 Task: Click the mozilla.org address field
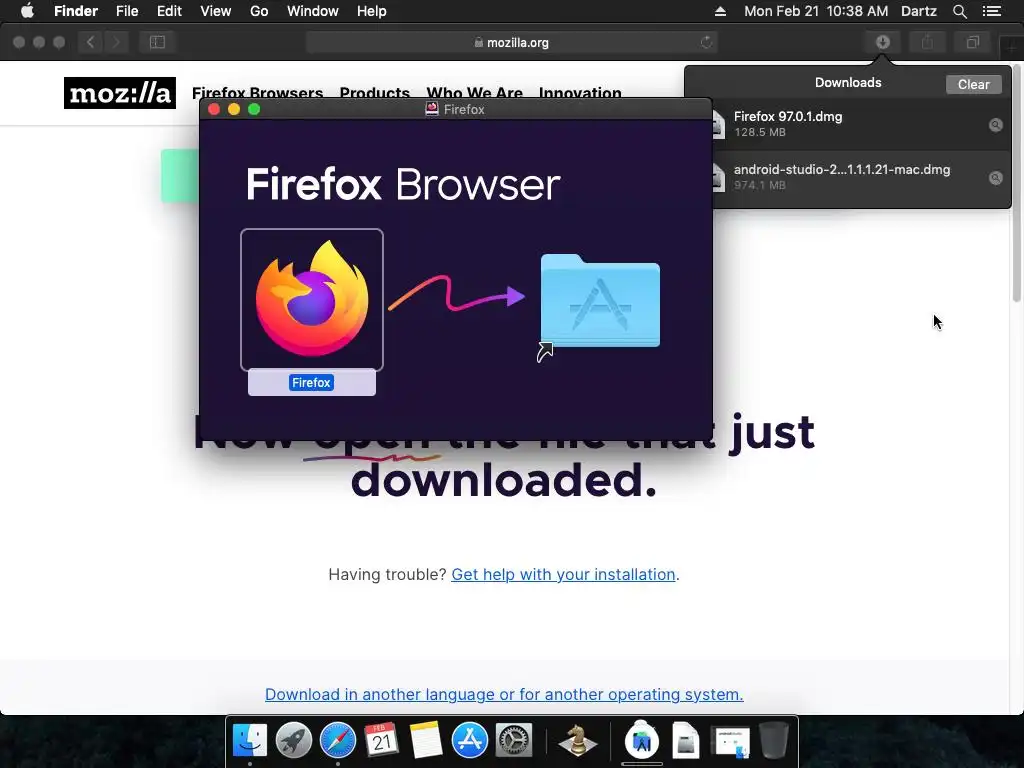pos(511,42)
